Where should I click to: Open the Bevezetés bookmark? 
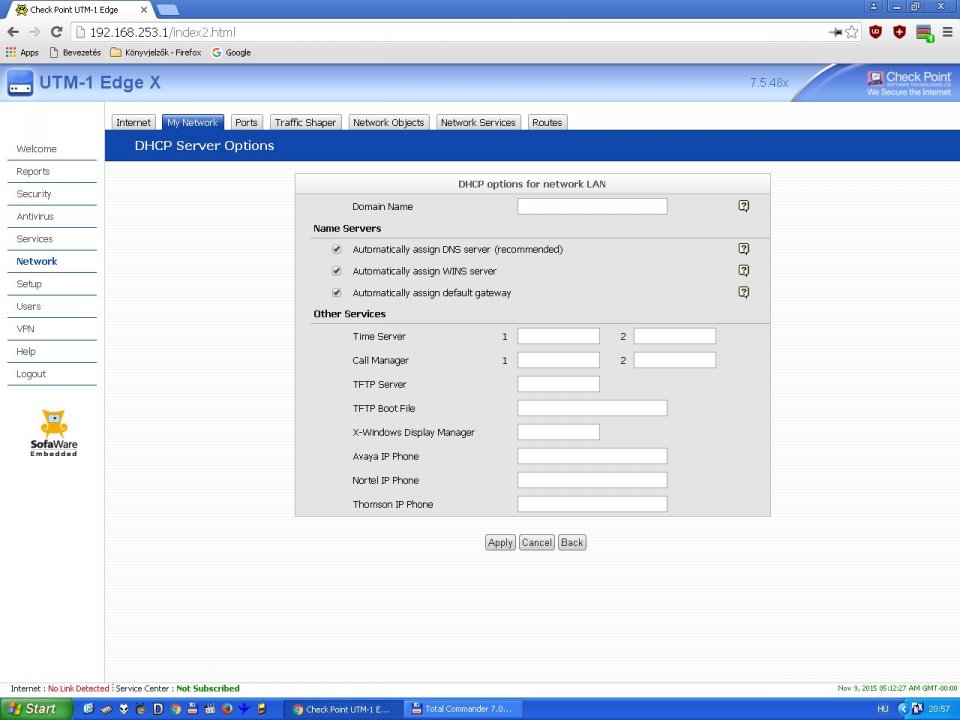pyautogui.click(x=75, y=53)
